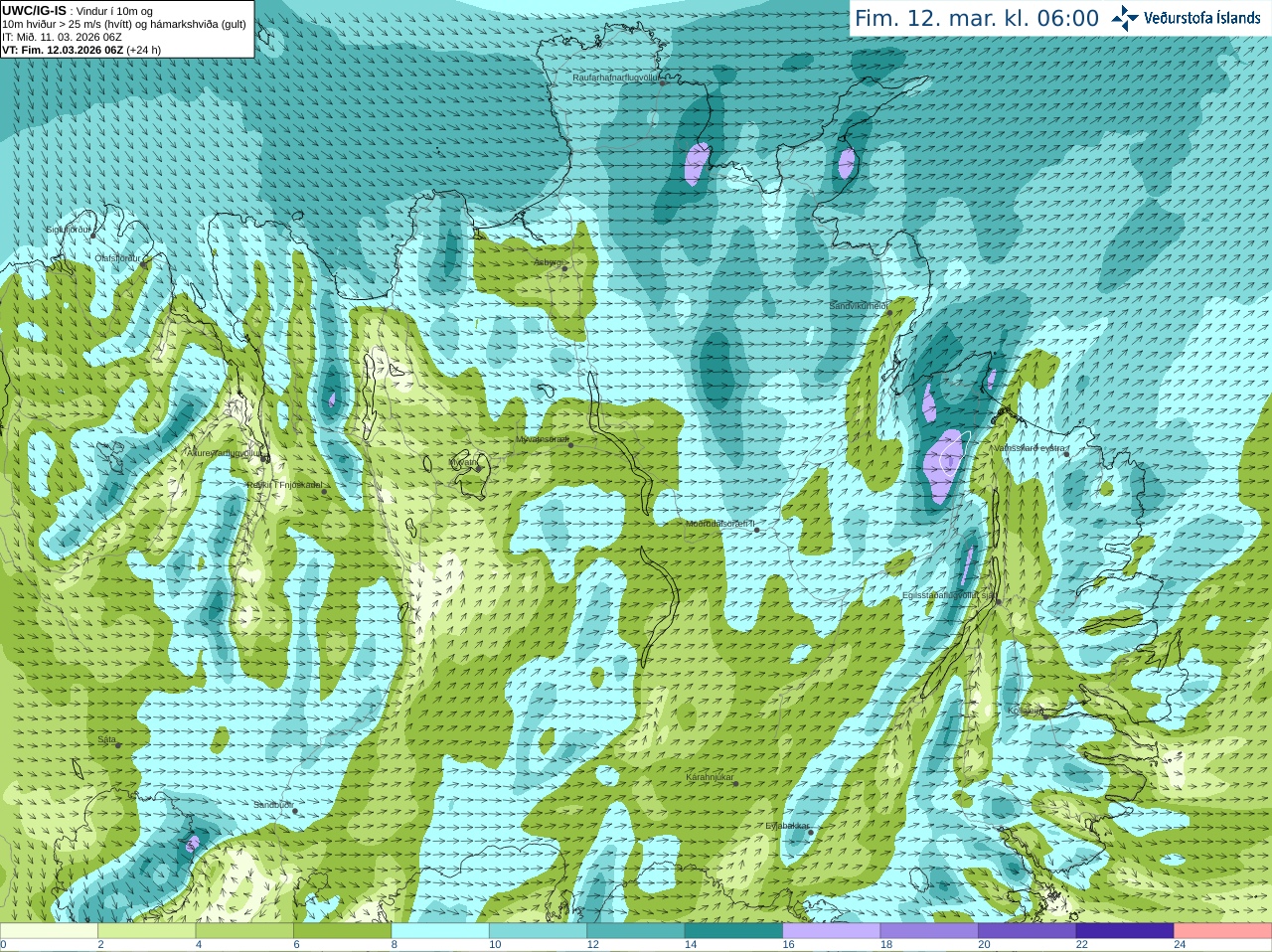This screenshot has width=1272, height=952.
Task: Click the 22–24 m/s dark indigo legend swatch
Action: click(x=1125, y=930)
